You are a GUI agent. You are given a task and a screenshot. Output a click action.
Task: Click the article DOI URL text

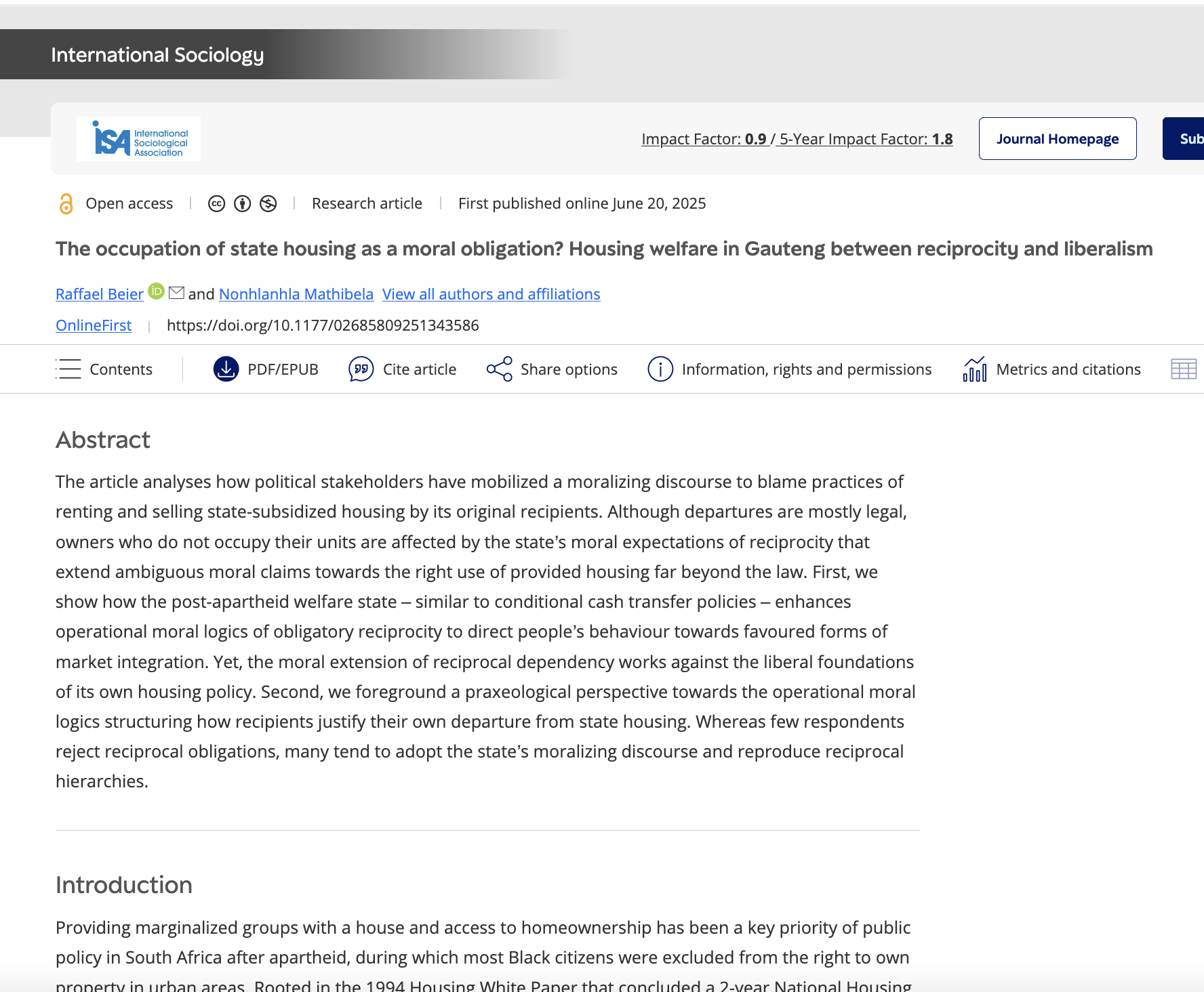pos(323,325)
